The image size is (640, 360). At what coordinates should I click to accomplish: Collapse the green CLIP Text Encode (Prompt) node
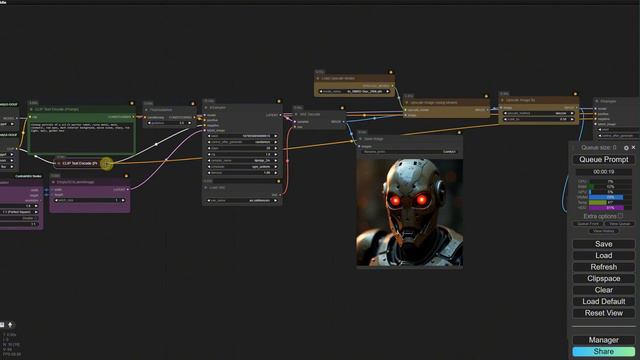[x=31, y=109]
